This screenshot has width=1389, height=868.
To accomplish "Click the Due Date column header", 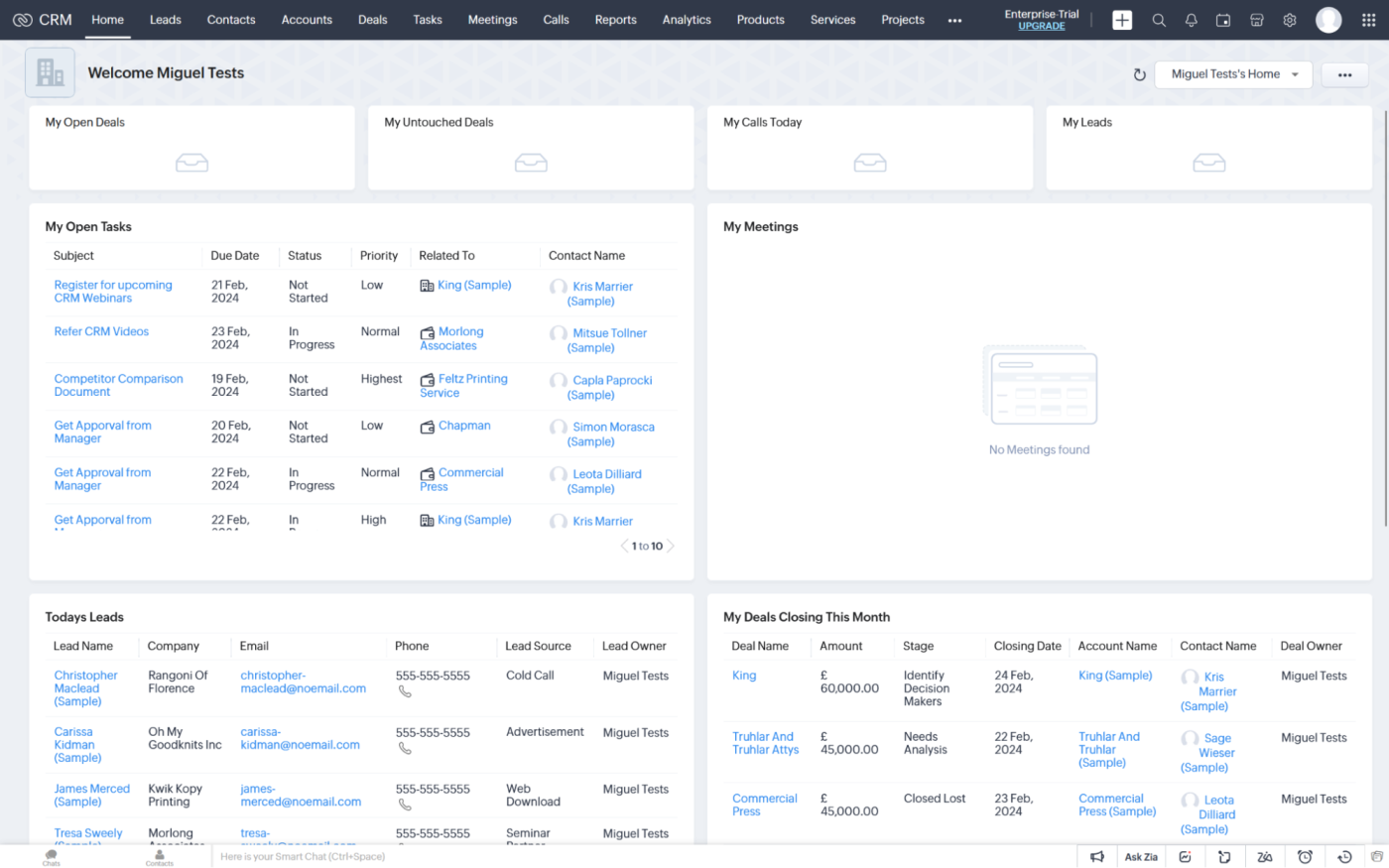I will point(235,256).
